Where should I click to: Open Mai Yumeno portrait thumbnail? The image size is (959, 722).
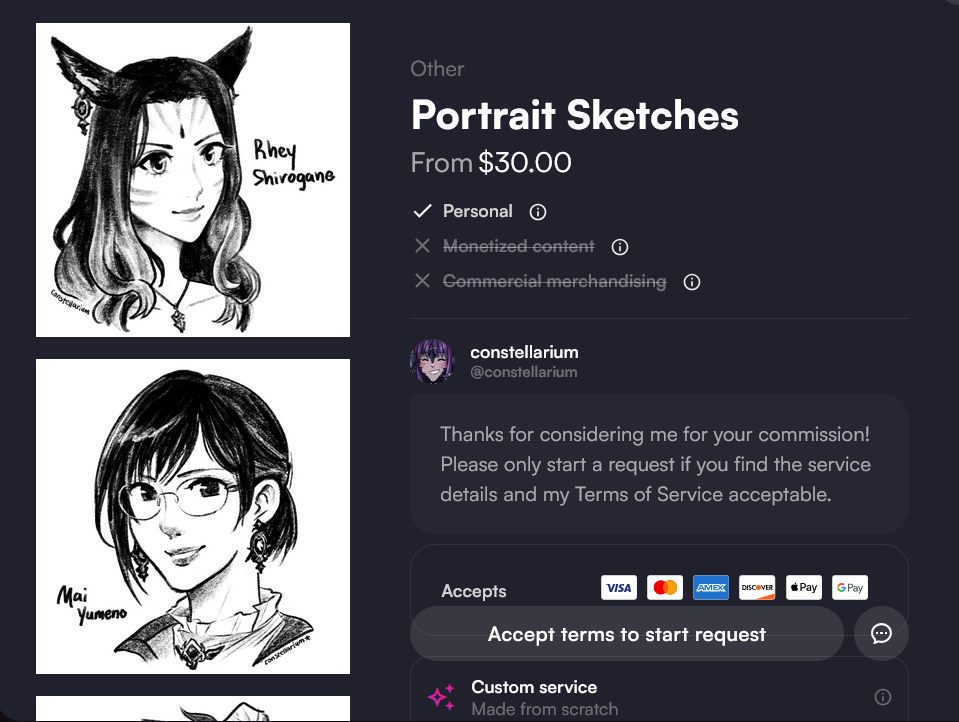click(x=193, y=516)
